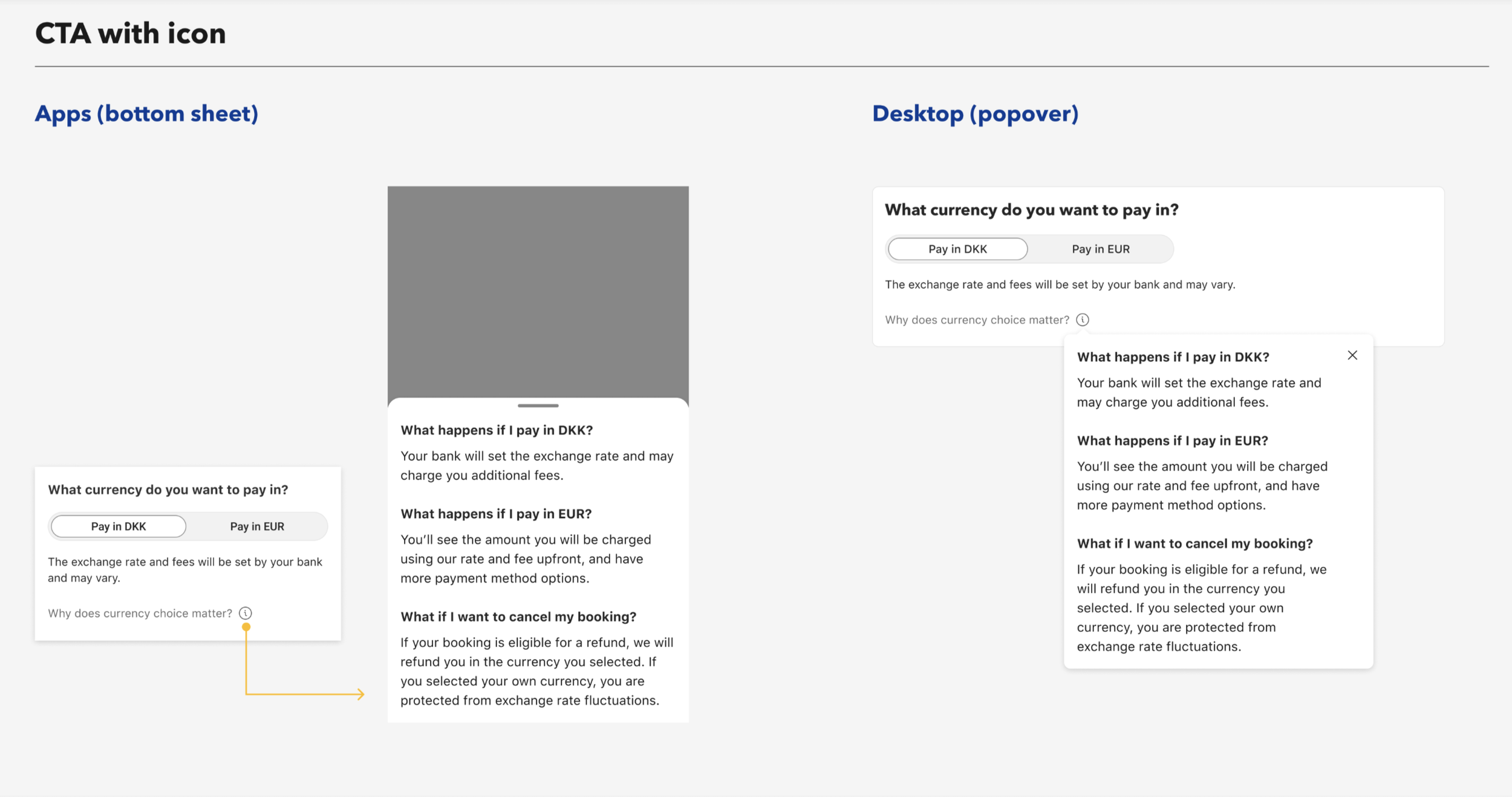Click the 'Apps (bottom sheet)' heading
This screenshot has width=1512, height=797.
pyautogui.click(x=146, y=114)
